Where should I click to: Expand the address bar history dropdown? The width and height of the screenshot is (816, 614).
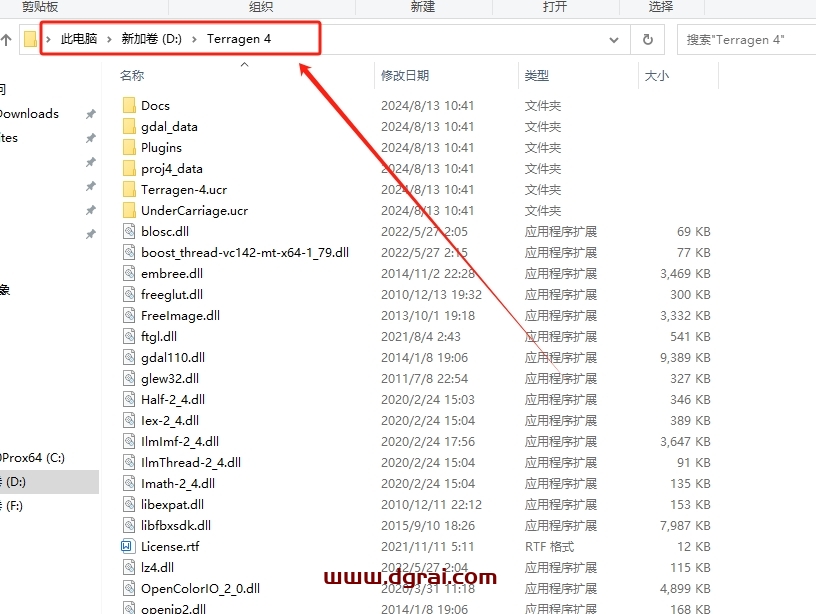coord(614,39)
